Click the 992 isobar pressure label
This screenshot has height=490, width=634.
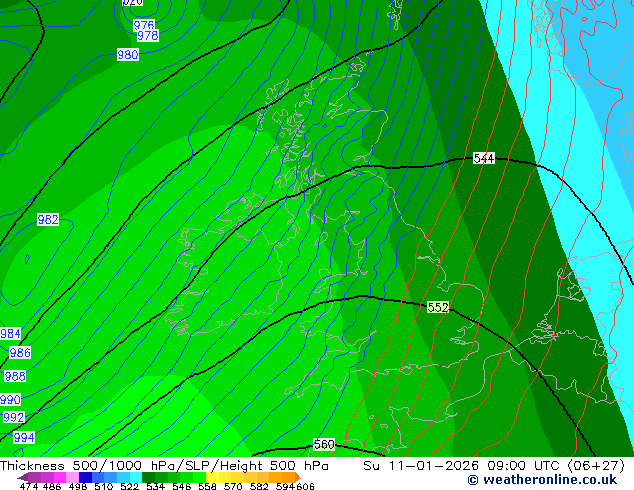(x=14, y=417)
